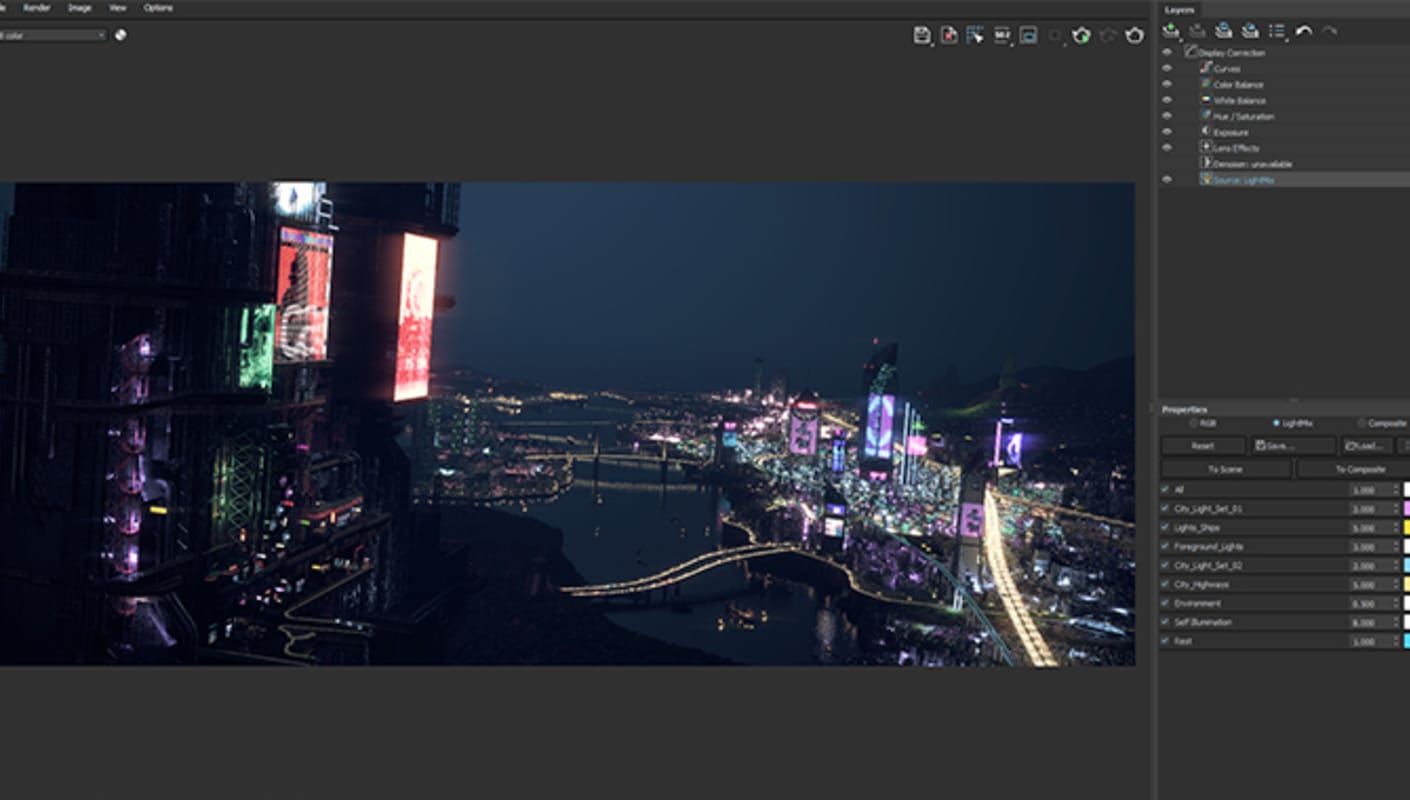1410x800 pixels.
Task: Click the To Scene button
Action: [x=1226, y=469]
